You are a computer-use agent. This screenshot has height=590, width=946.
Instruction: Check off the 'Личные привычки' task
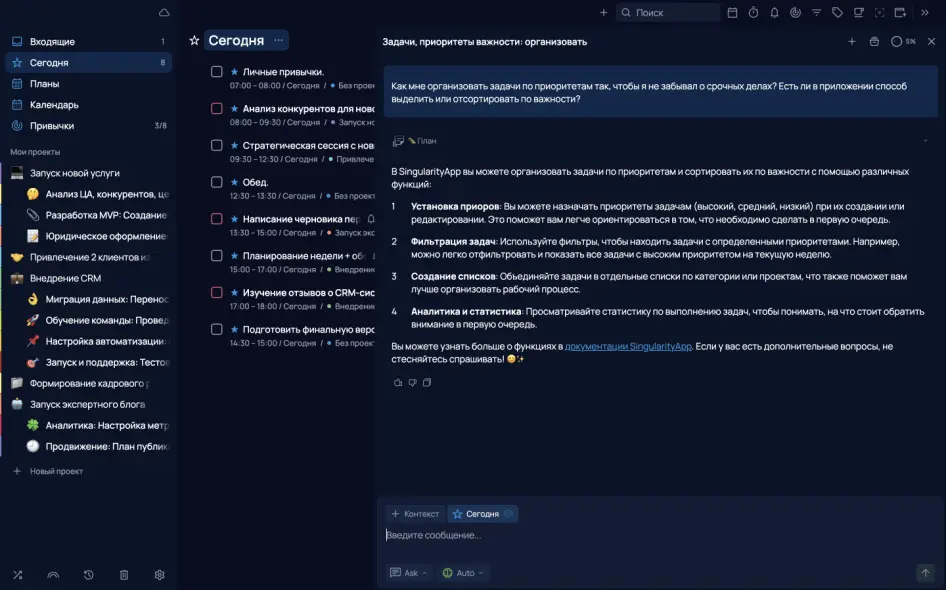coord(216,72)
